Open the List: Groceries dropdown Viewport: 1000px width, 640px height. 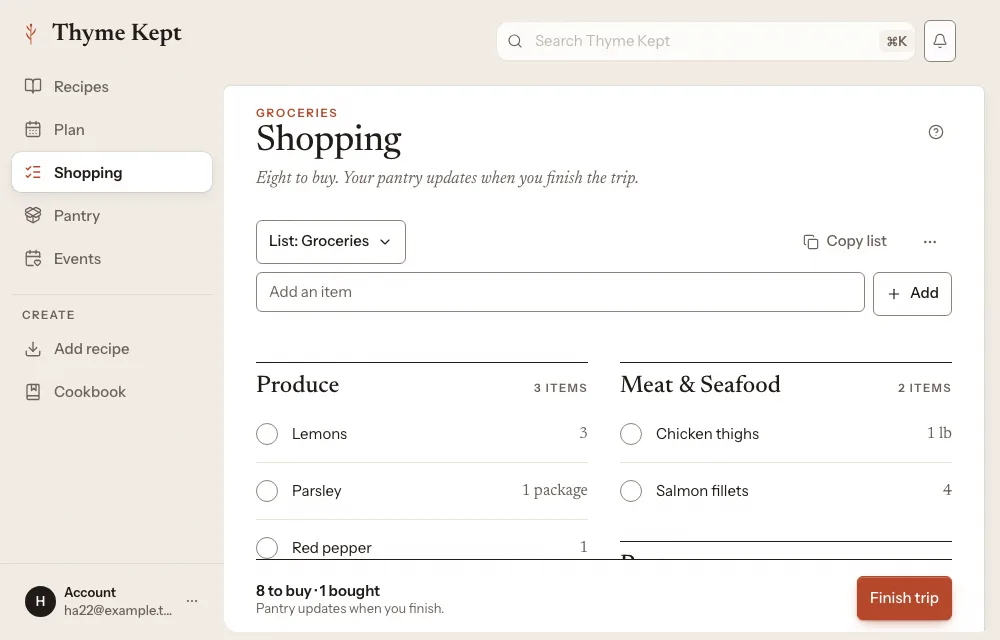(330, 242)
